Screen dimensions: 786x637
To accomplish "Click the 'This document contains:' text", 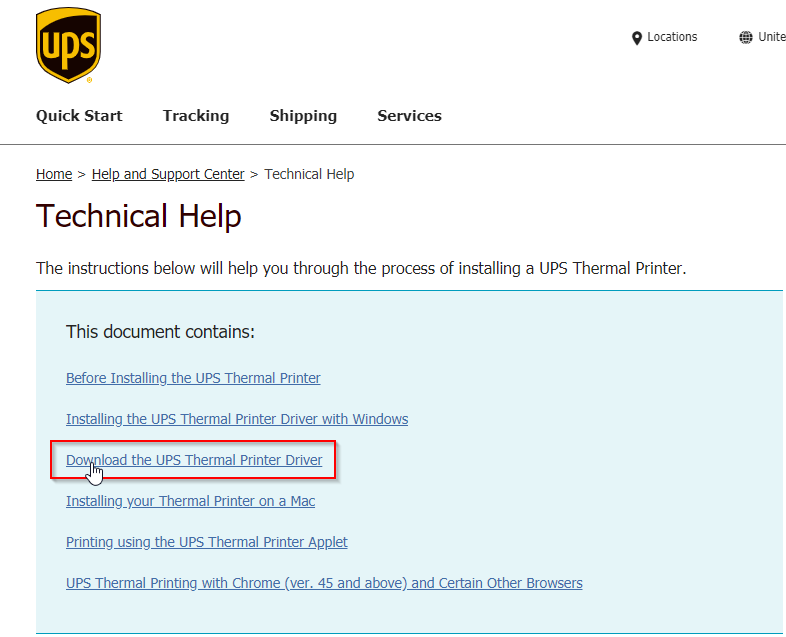I will pos(160,332).
